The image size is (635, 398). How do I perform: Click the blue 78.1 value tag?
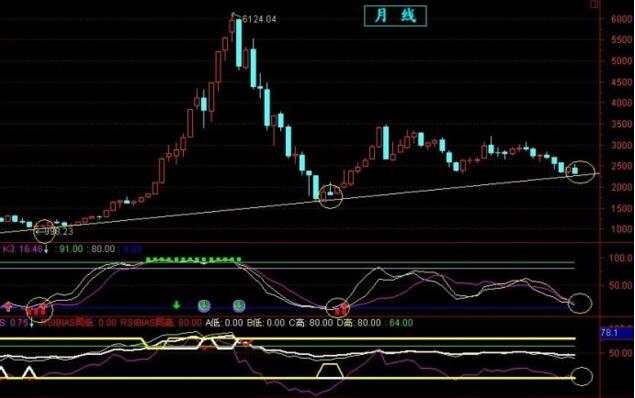[616, 333]
